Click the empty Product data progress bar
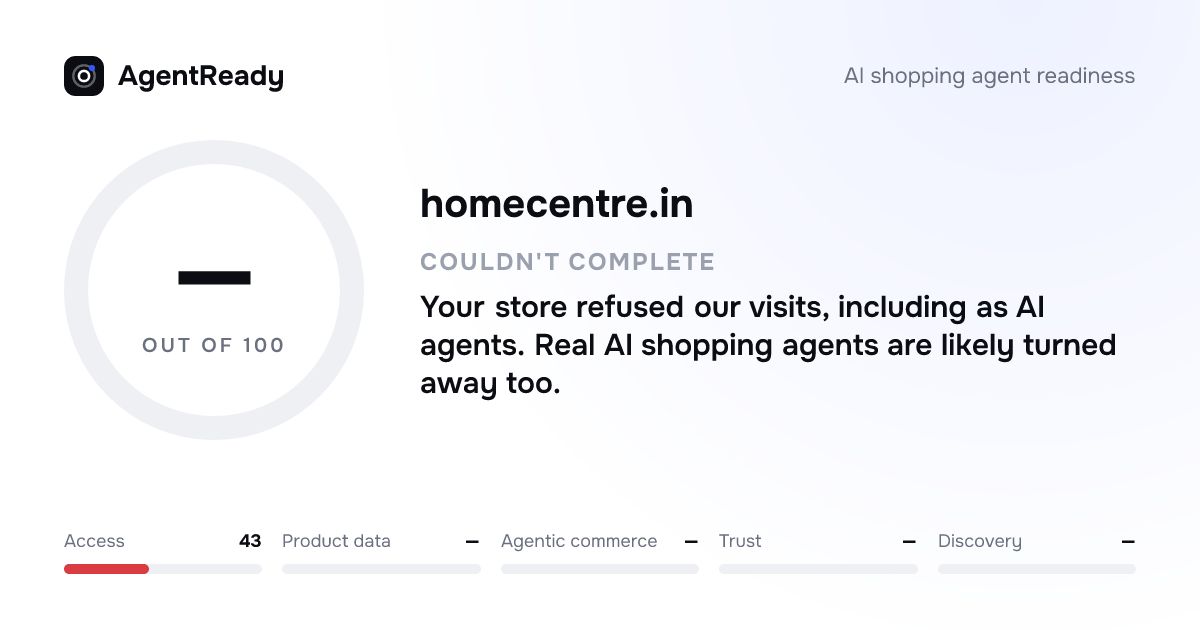 (381, 569)
